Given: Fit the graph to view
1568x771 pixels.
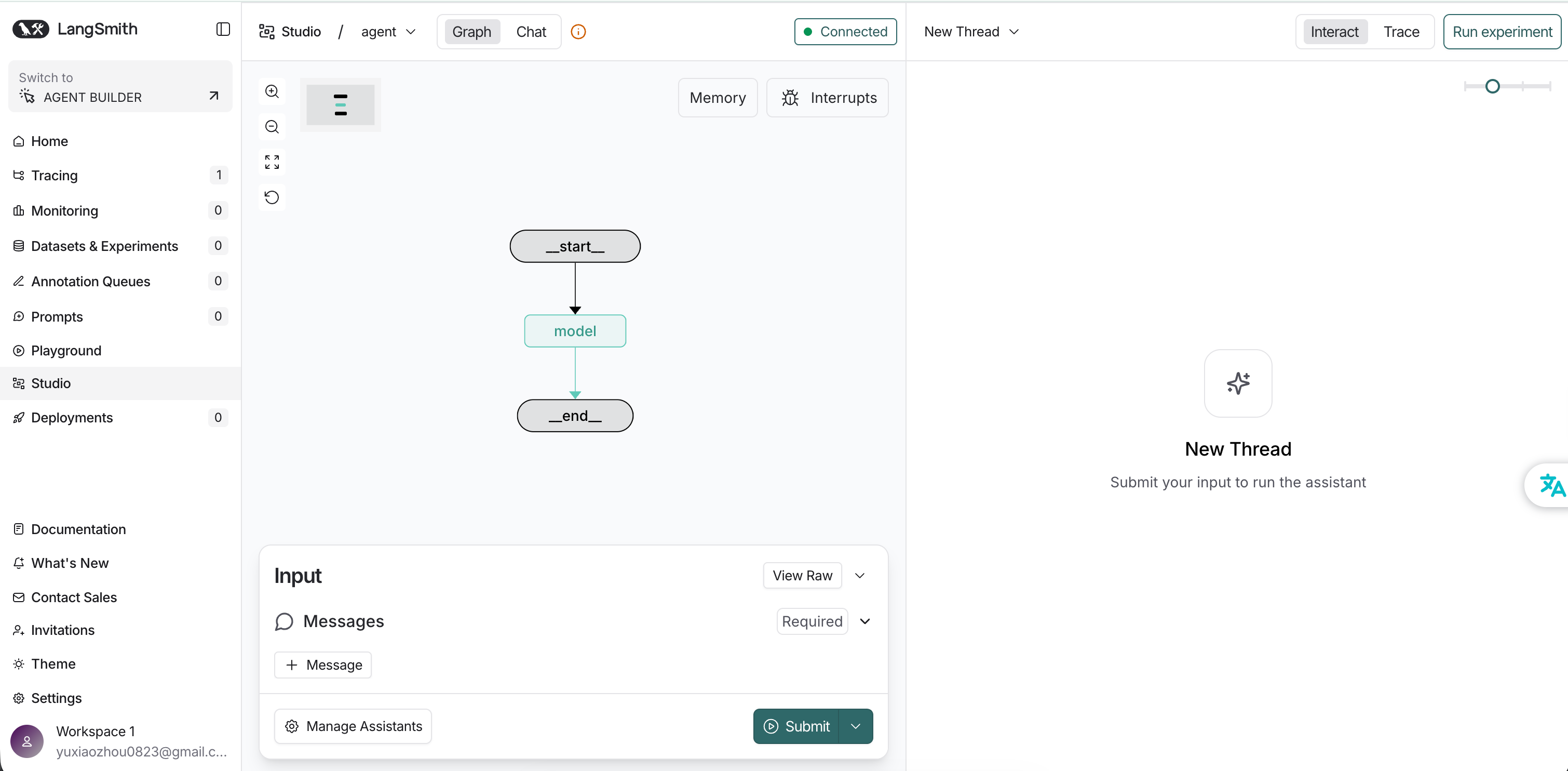Looking at the screenshot, I should (272, 162).
